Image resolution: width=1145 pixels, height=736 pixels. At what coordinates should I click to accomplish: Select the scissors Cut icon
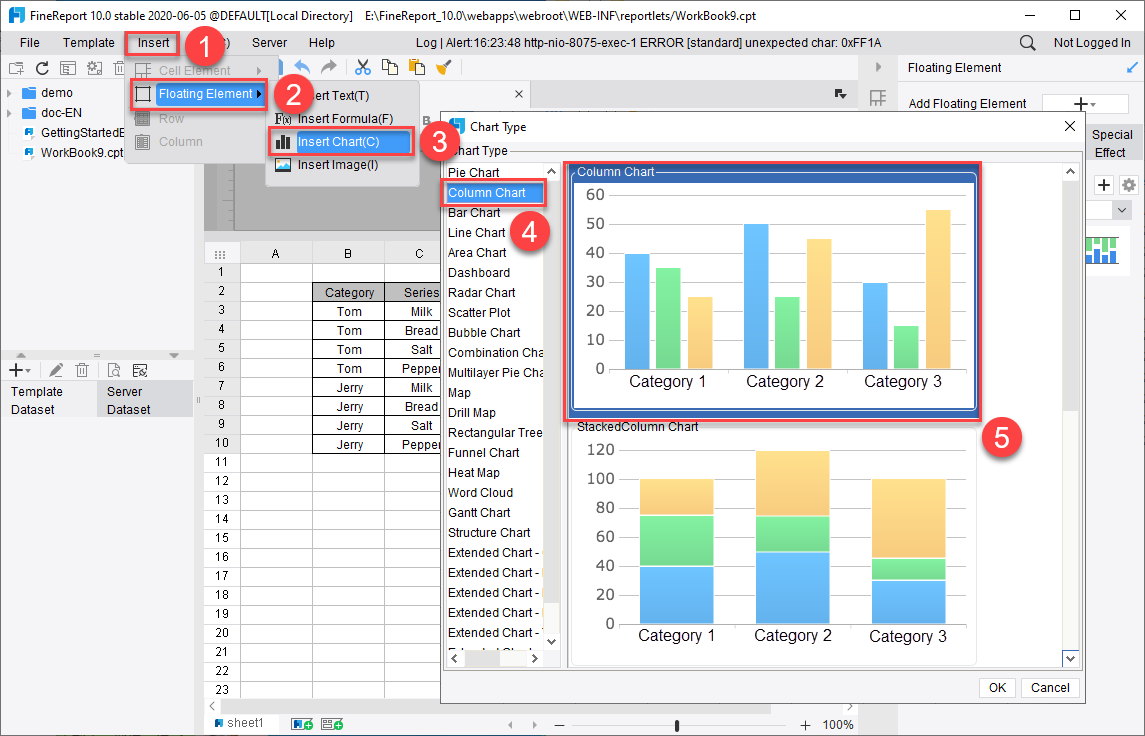[x=363, y=66]
